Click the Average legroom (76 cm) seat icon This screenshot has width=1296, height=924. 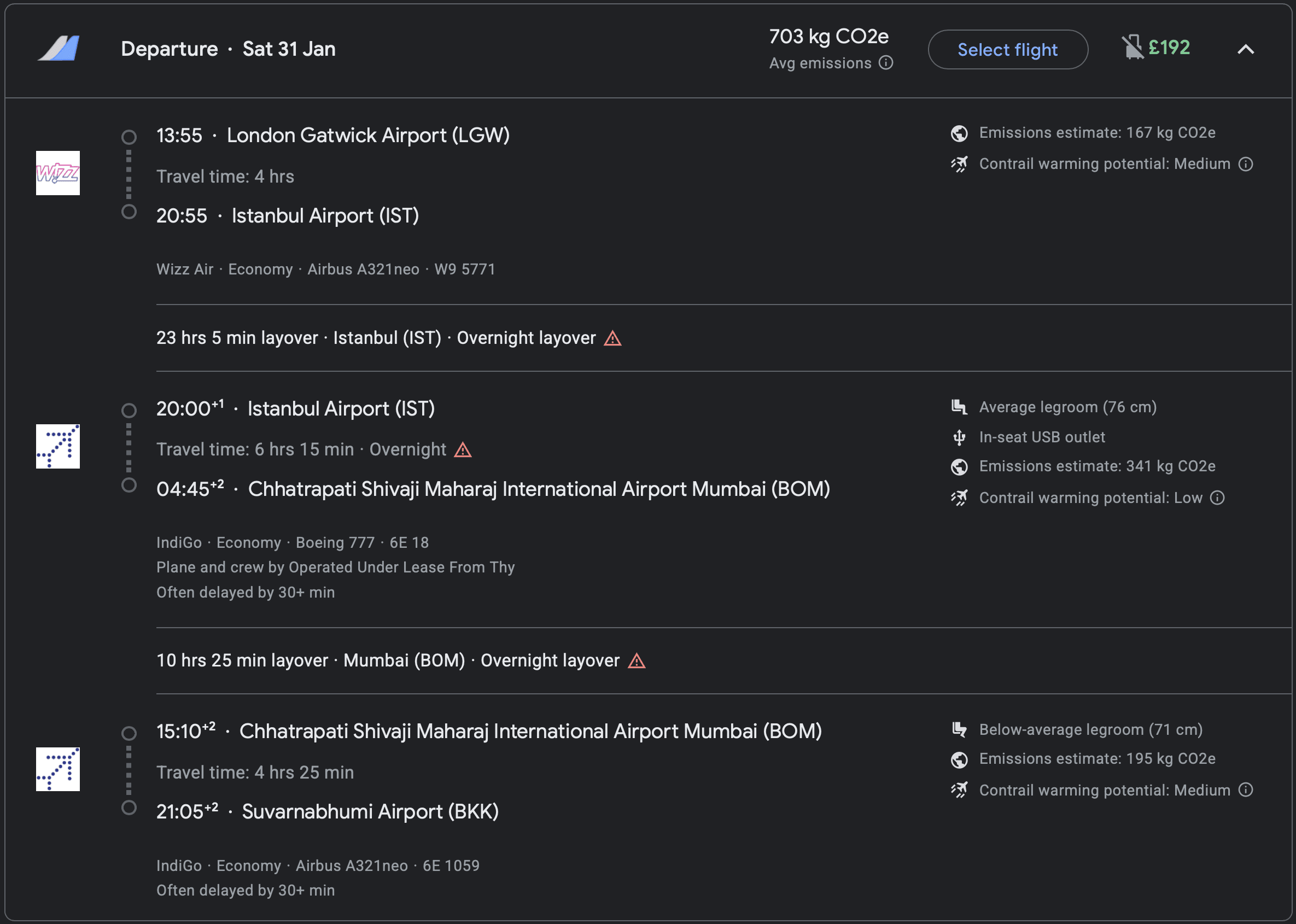(959, 407)
